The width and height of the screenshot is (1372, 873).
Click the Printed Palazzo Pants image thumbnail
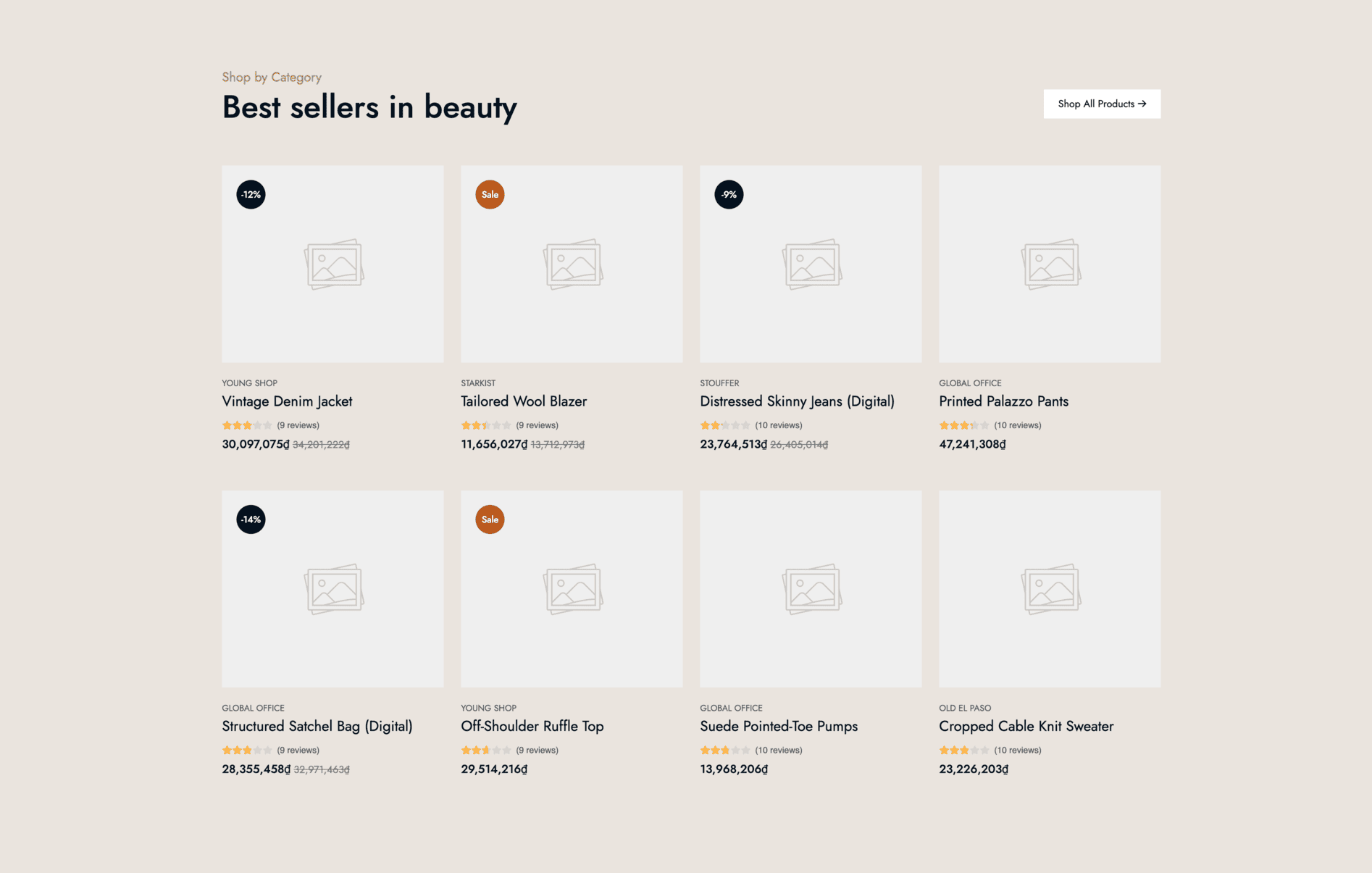pos(1050,264)
